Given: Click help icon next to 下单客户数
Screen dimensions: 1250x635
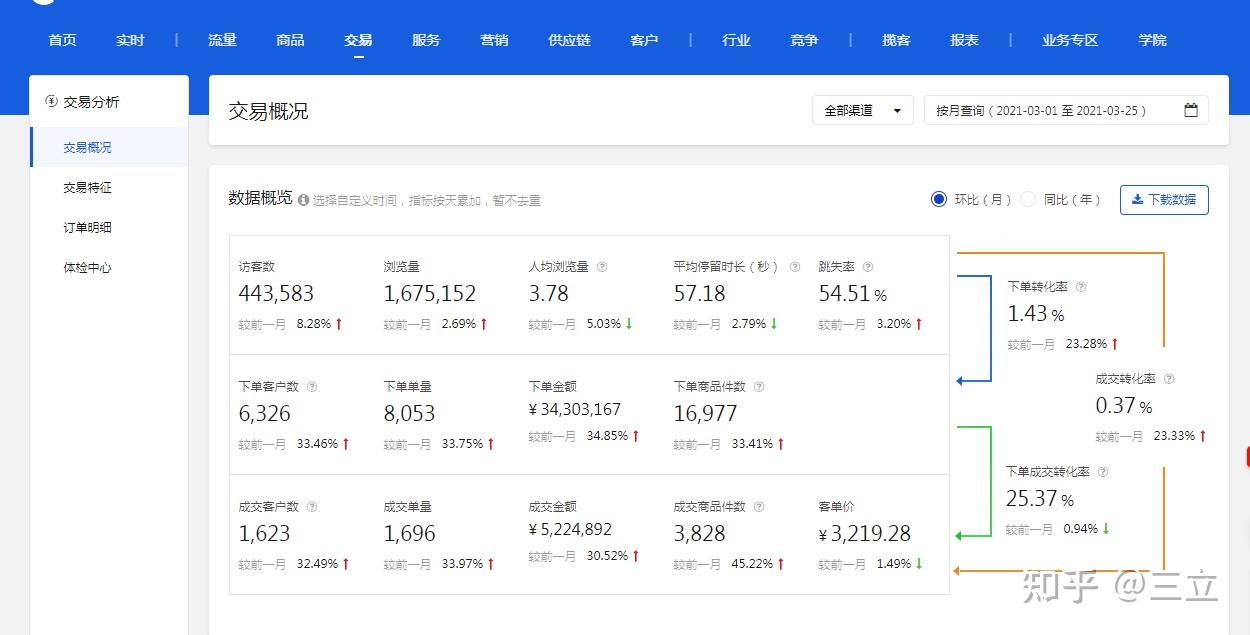Looking at the screenshot, I should point(312,387).
